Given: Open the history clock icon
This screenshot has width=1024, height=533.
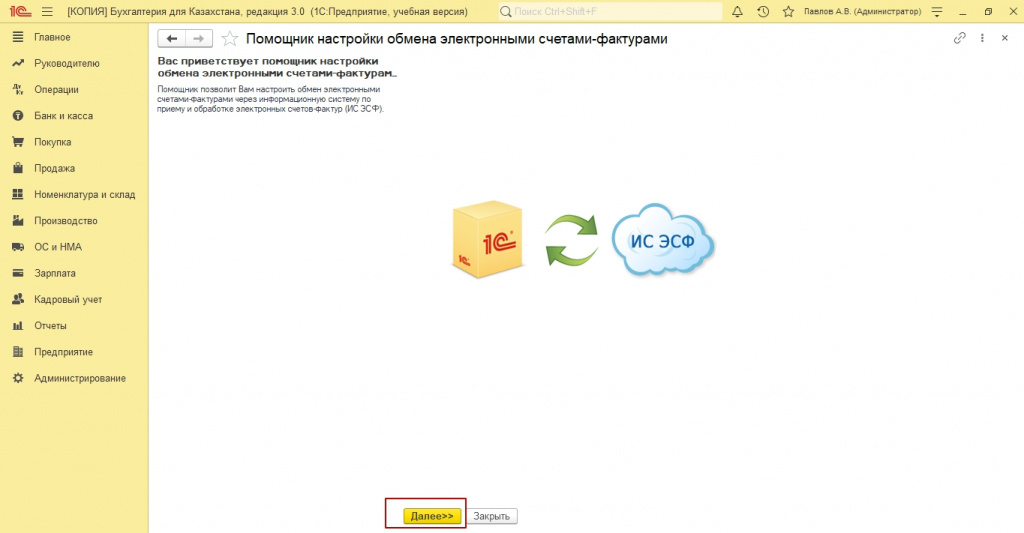Looking at the screenshot, I should coord(763,12).
